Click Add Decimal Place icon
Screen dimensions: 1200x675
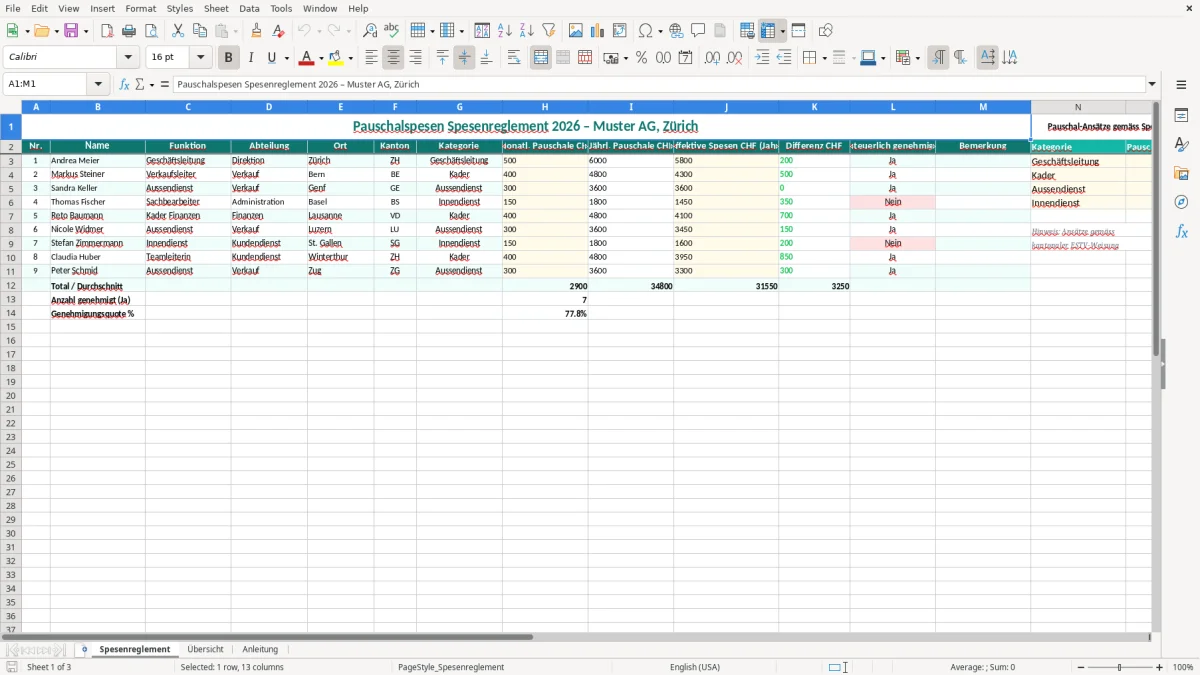(x=712, y=58)
